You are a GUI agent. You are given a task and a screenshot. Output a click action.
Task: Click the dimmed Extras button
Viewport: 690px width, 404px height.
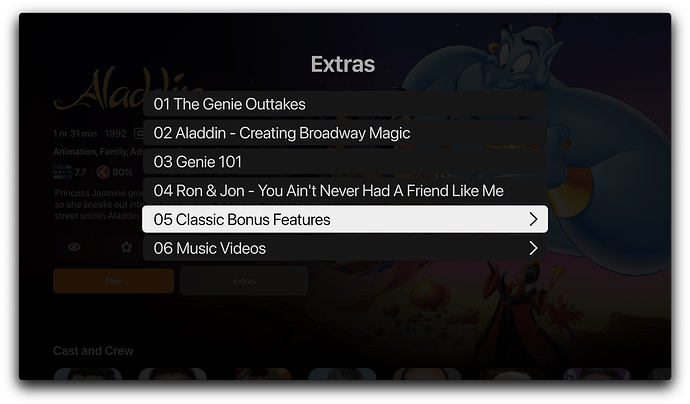click(244, 281)
